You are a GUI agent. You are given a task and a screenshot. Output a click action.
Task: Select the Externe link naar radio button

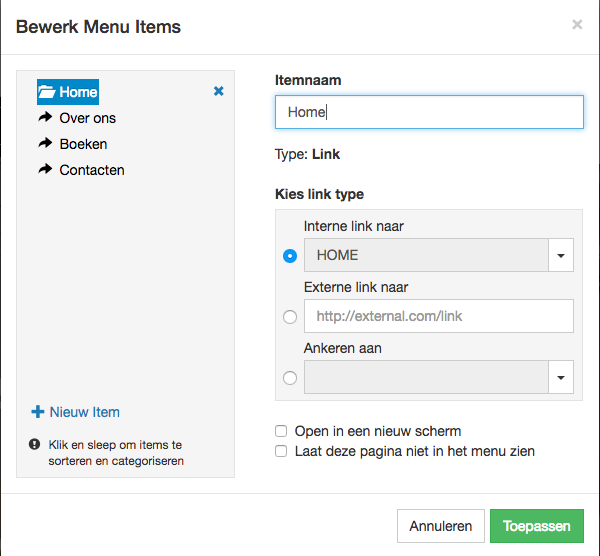[290, 317]
